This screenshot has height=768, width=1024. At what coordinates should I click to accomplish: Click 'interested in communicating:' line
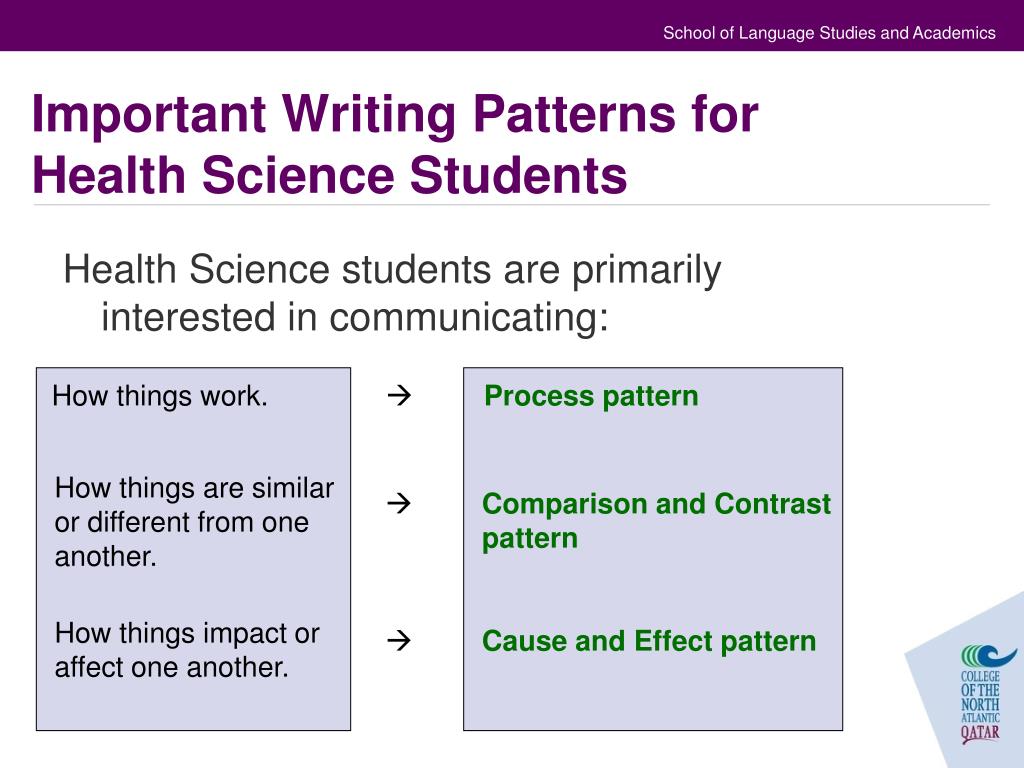355,317
